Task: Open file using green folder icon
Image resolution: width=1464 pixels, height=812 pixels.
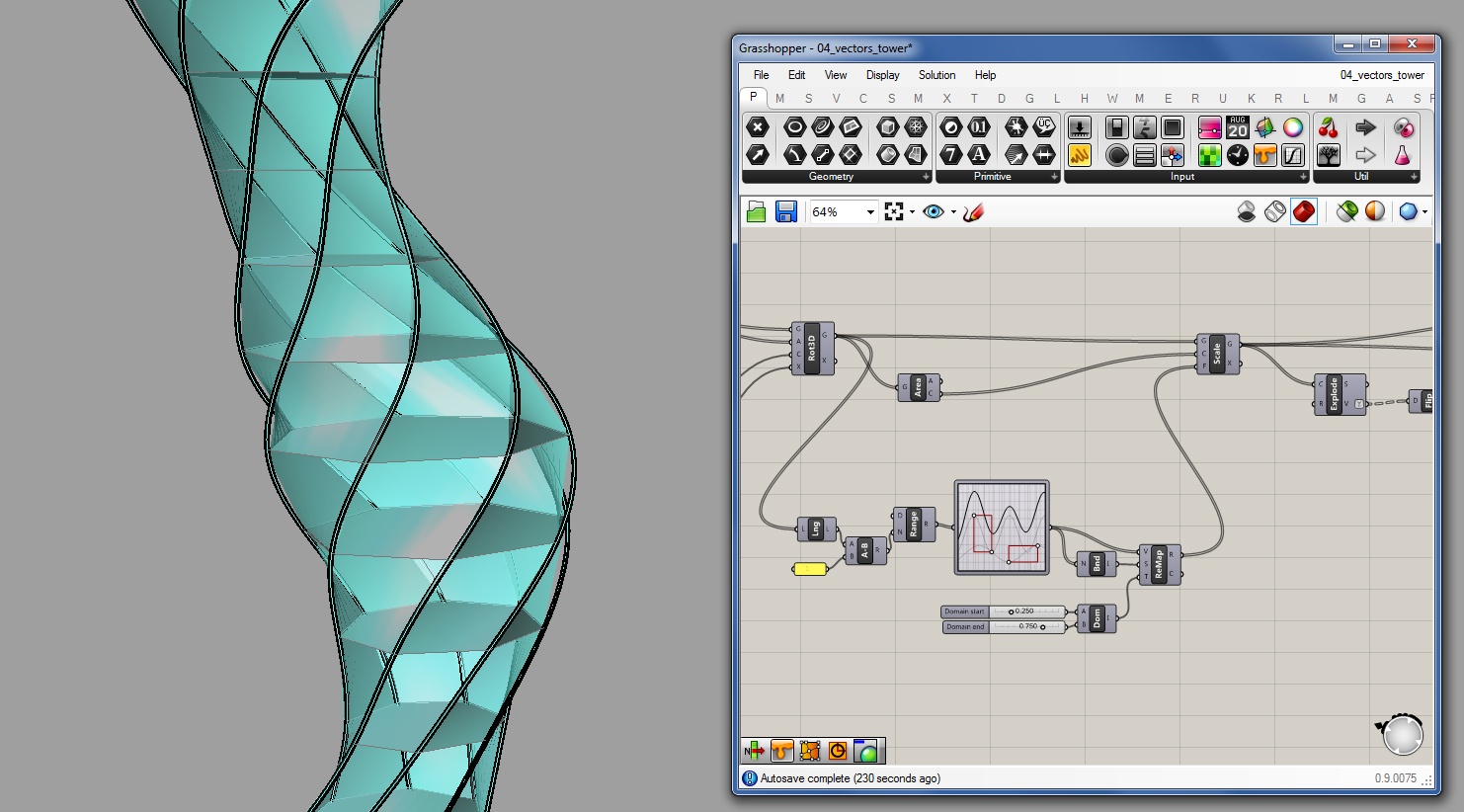Action: (x=757, y=211)
